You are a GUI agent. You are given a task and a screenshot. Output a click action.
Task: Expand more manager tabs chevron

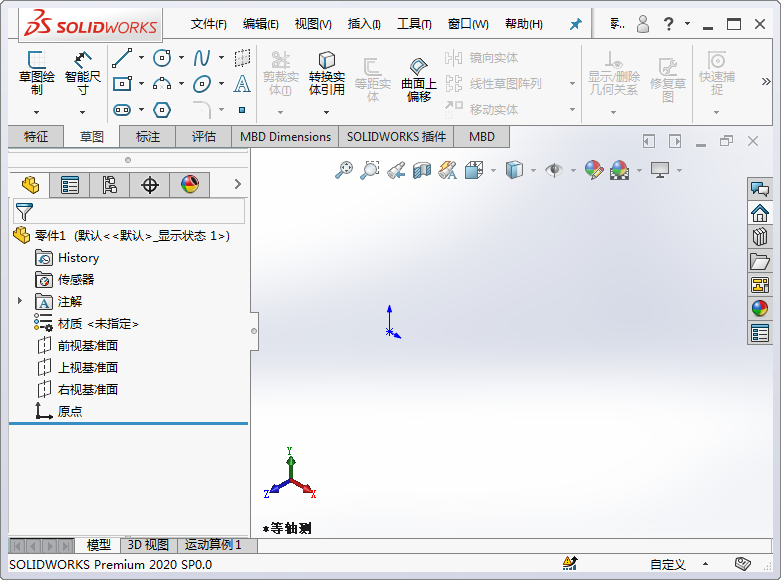238,184
